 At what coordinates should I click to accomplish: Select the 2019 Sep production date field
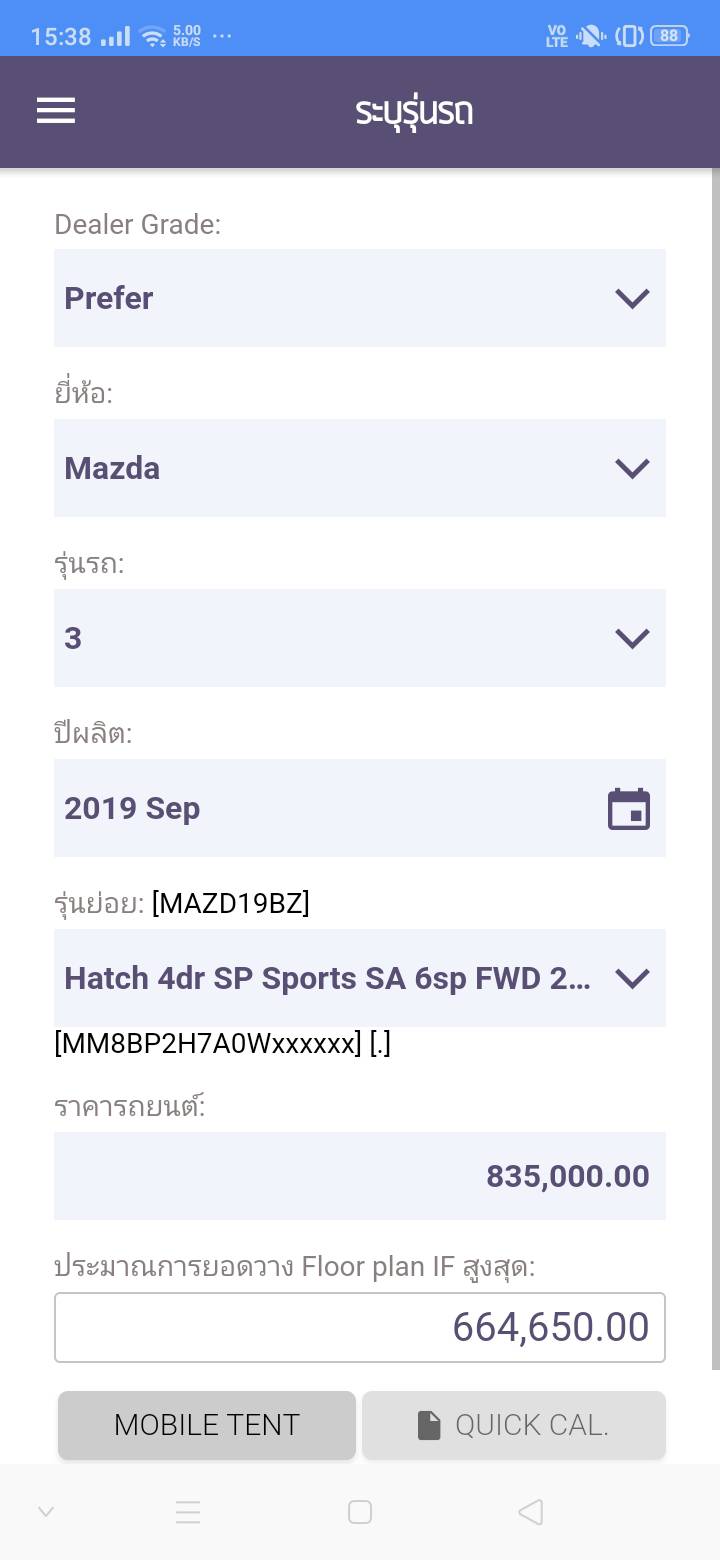(330, 808)
